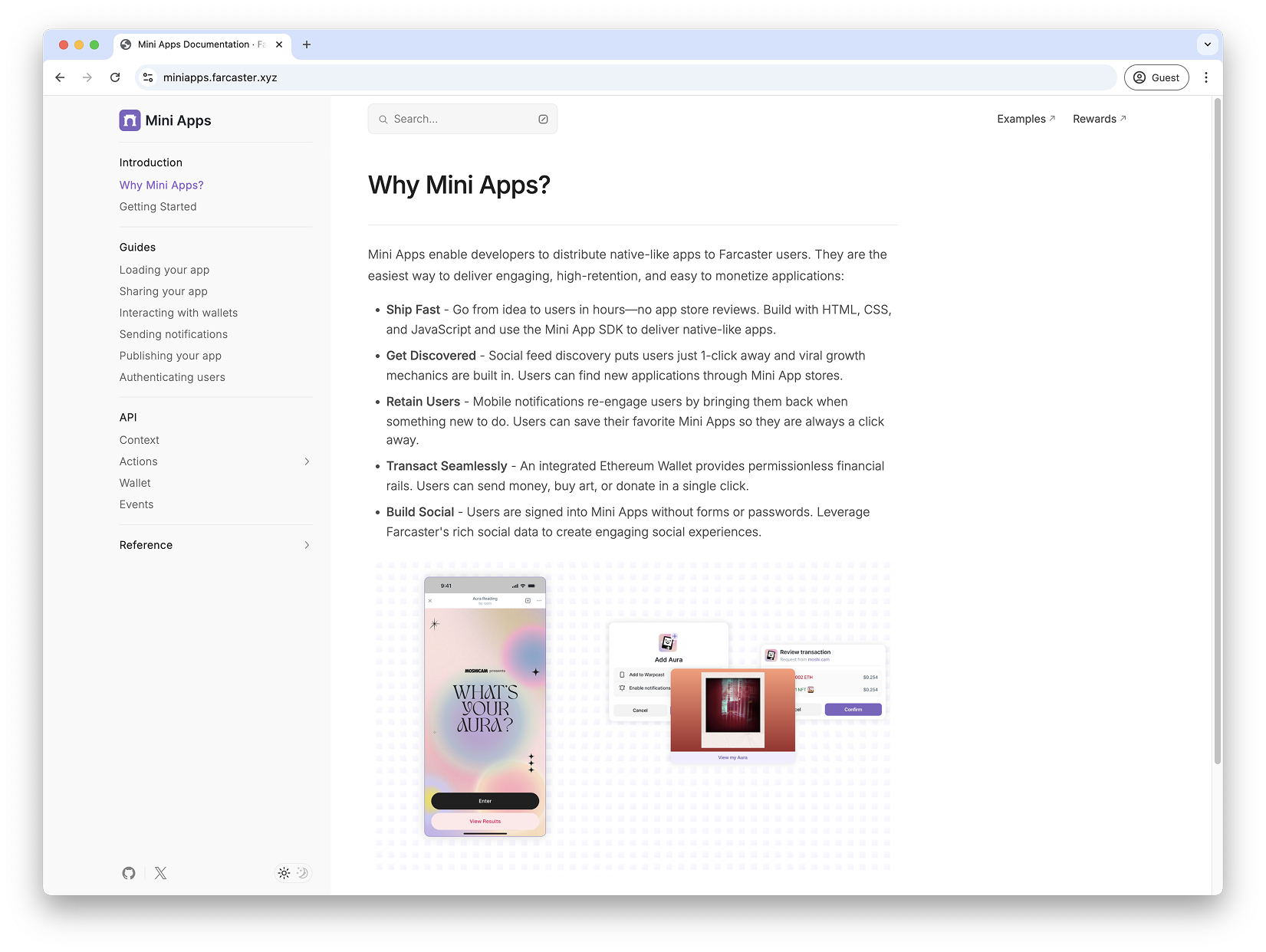Expand the Actions section
Viewport: 1266px width, 952px height.
(x=306, y=461)
